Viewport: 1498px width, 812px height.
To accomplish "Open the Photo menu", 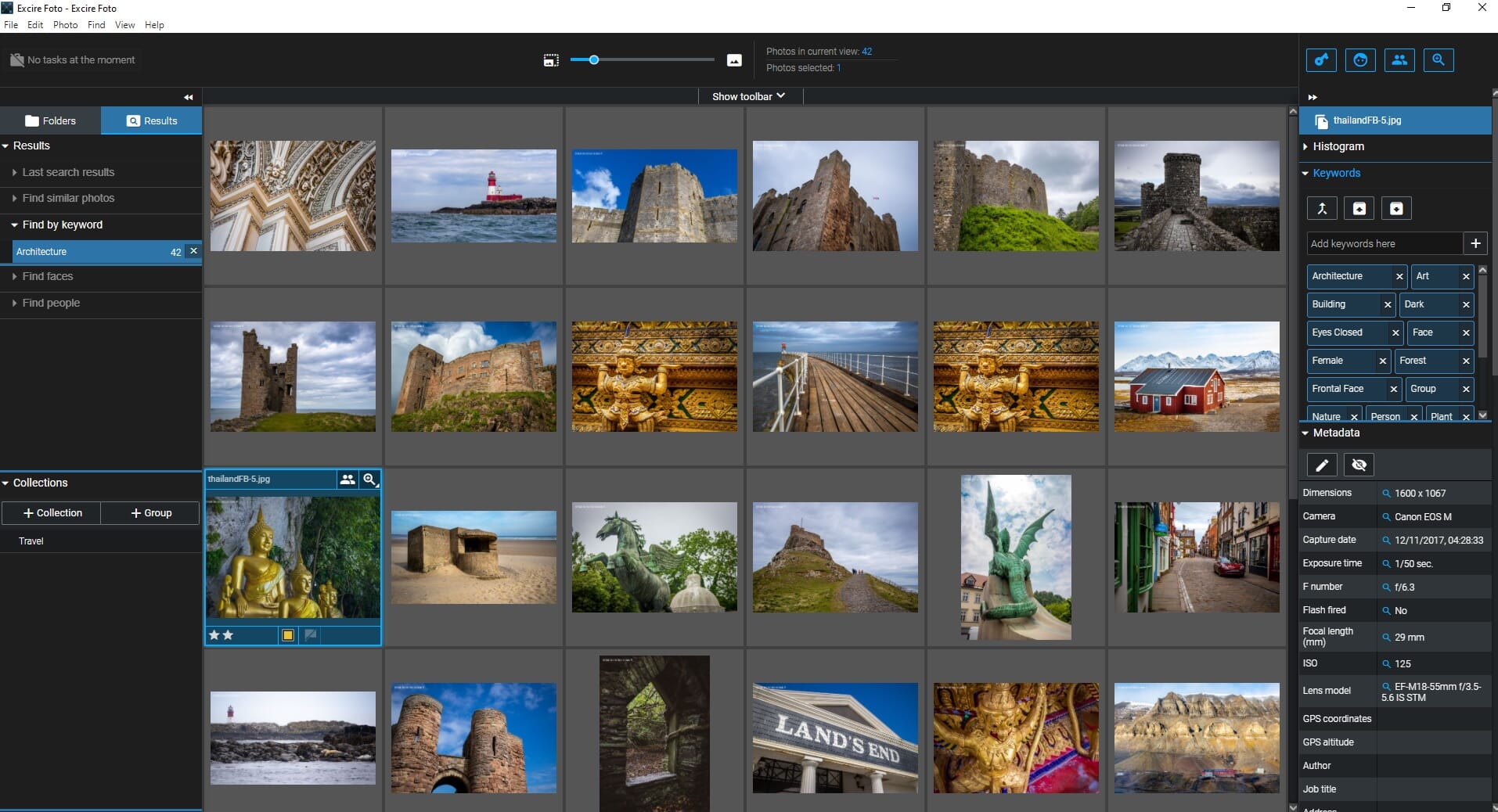I will [65, 25].
